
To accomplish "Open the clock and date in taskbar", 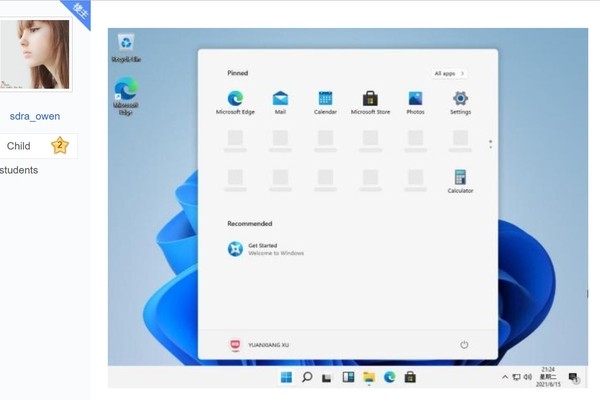I will point(548,377).
